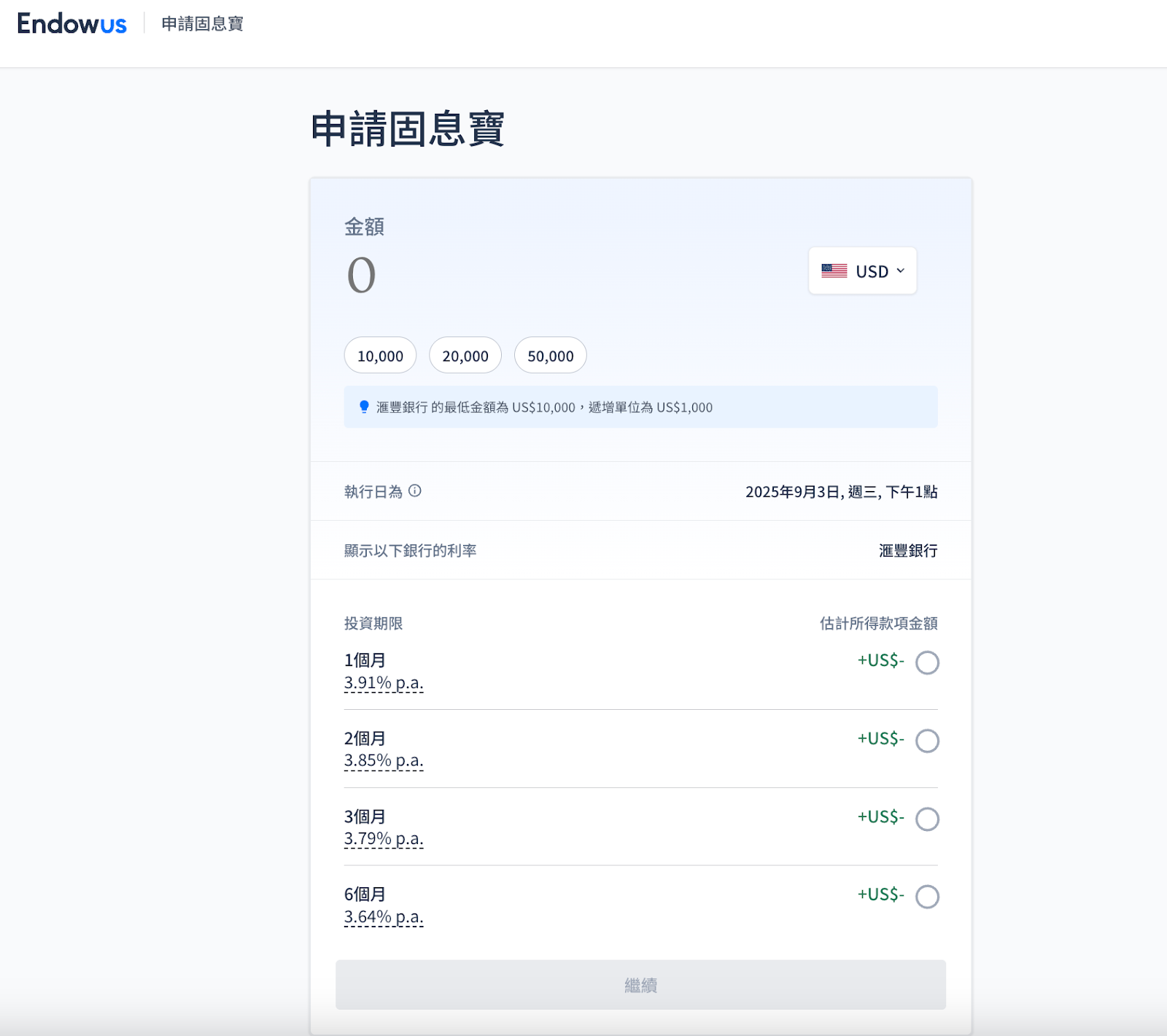Click the 滙豐銀行 bank name value
The width and height of the screenshot is (1167, 1036).
(x=907, y=551)
